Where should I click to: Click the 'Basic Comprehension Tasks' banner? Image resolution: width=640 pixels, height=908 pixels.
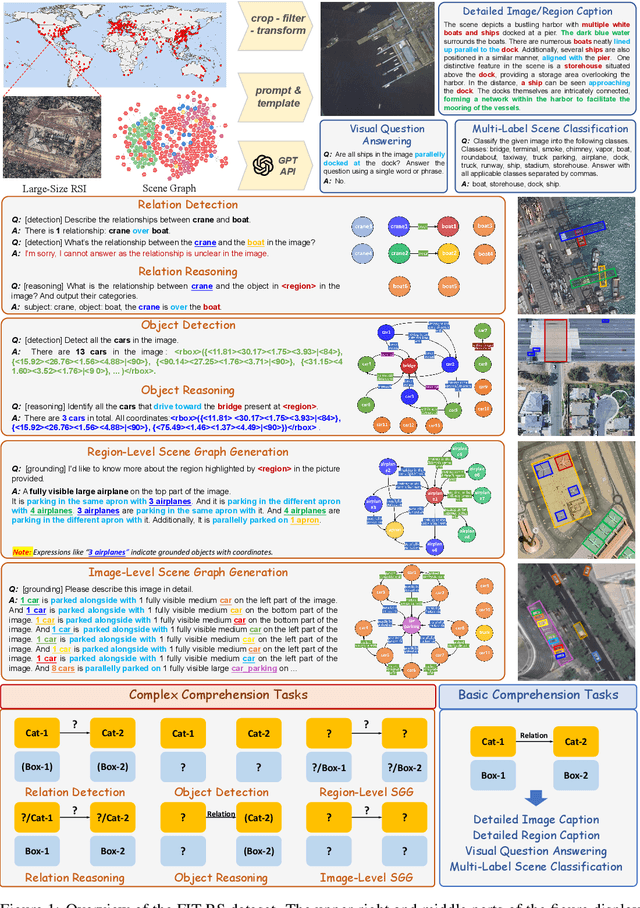537,695
